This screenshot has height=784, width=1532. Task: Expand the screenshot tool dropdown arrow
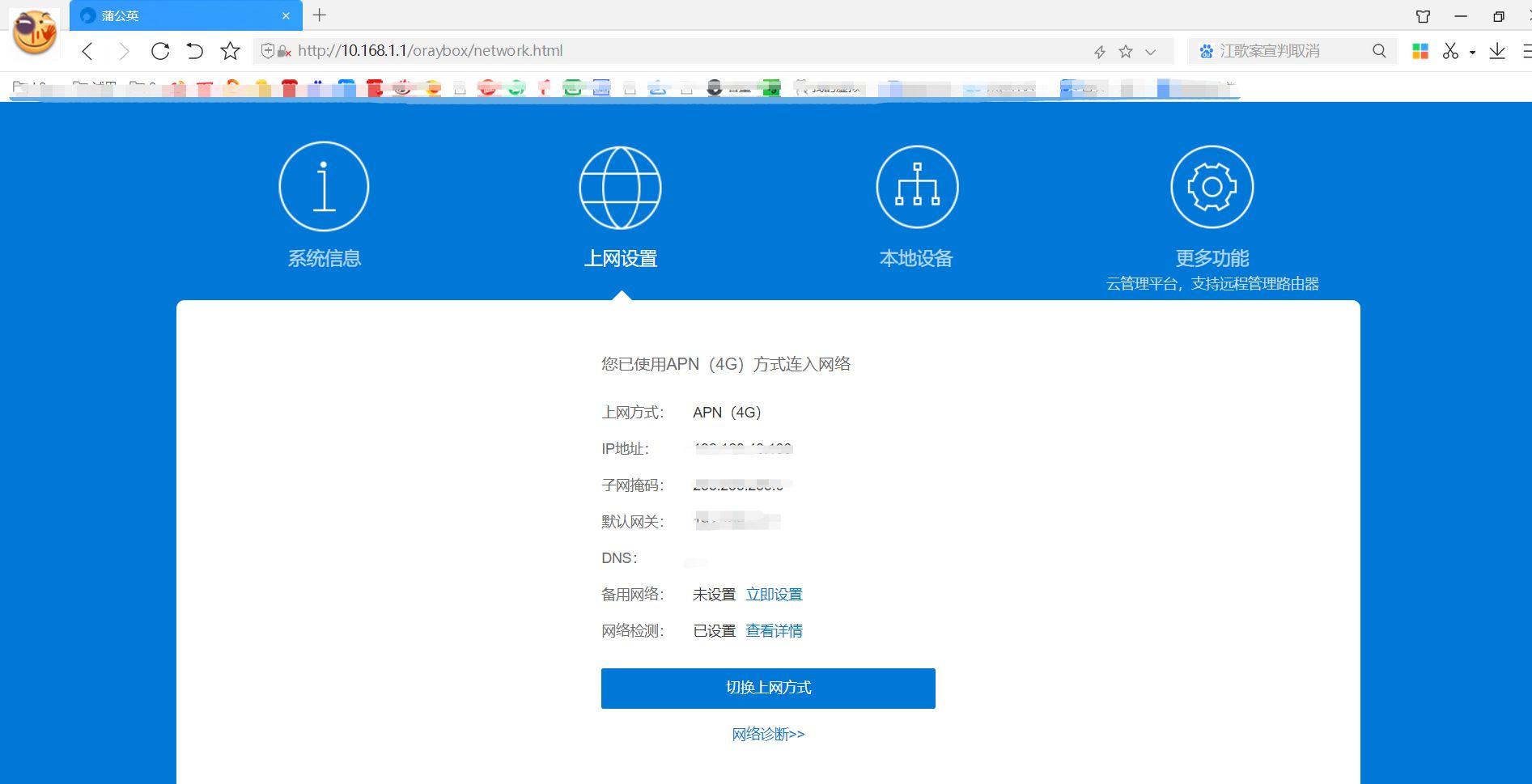point(1472,53)
